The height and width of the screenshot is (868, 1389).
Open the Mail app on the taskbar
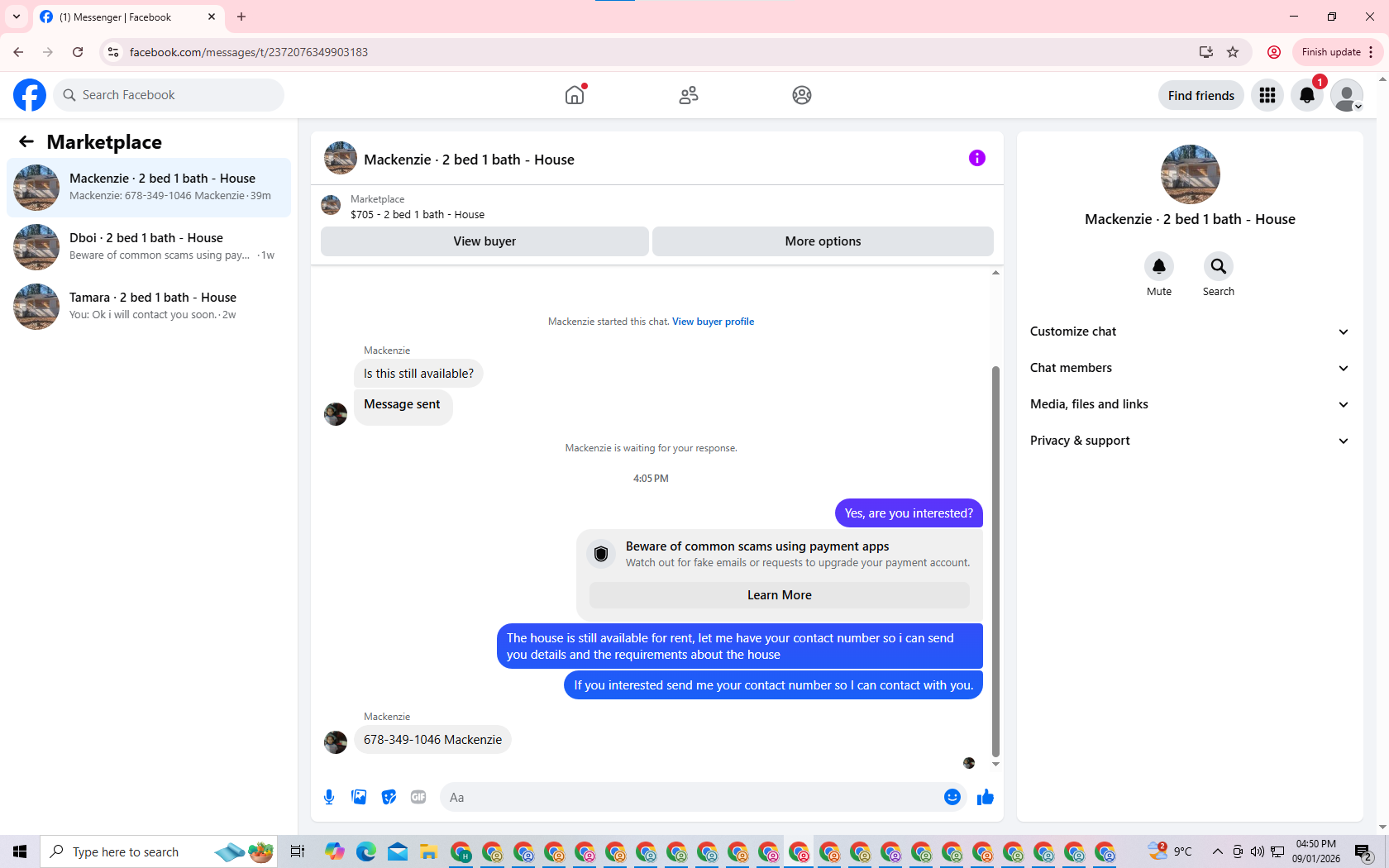click(x=398, y=851)
